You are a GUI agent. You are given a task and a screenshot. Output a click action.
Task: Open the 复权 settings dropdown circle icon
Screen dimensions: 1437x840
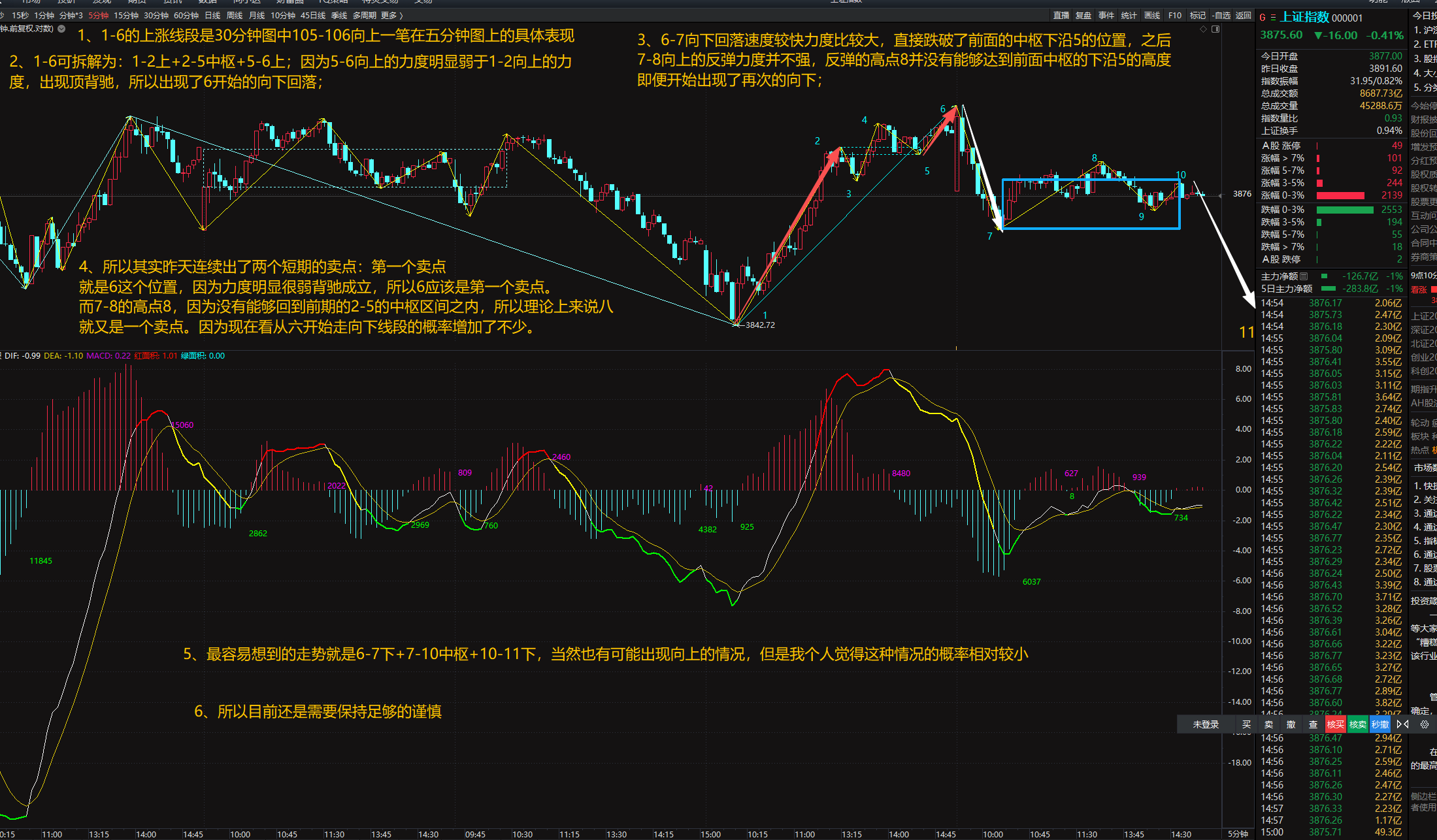[61, 29]
